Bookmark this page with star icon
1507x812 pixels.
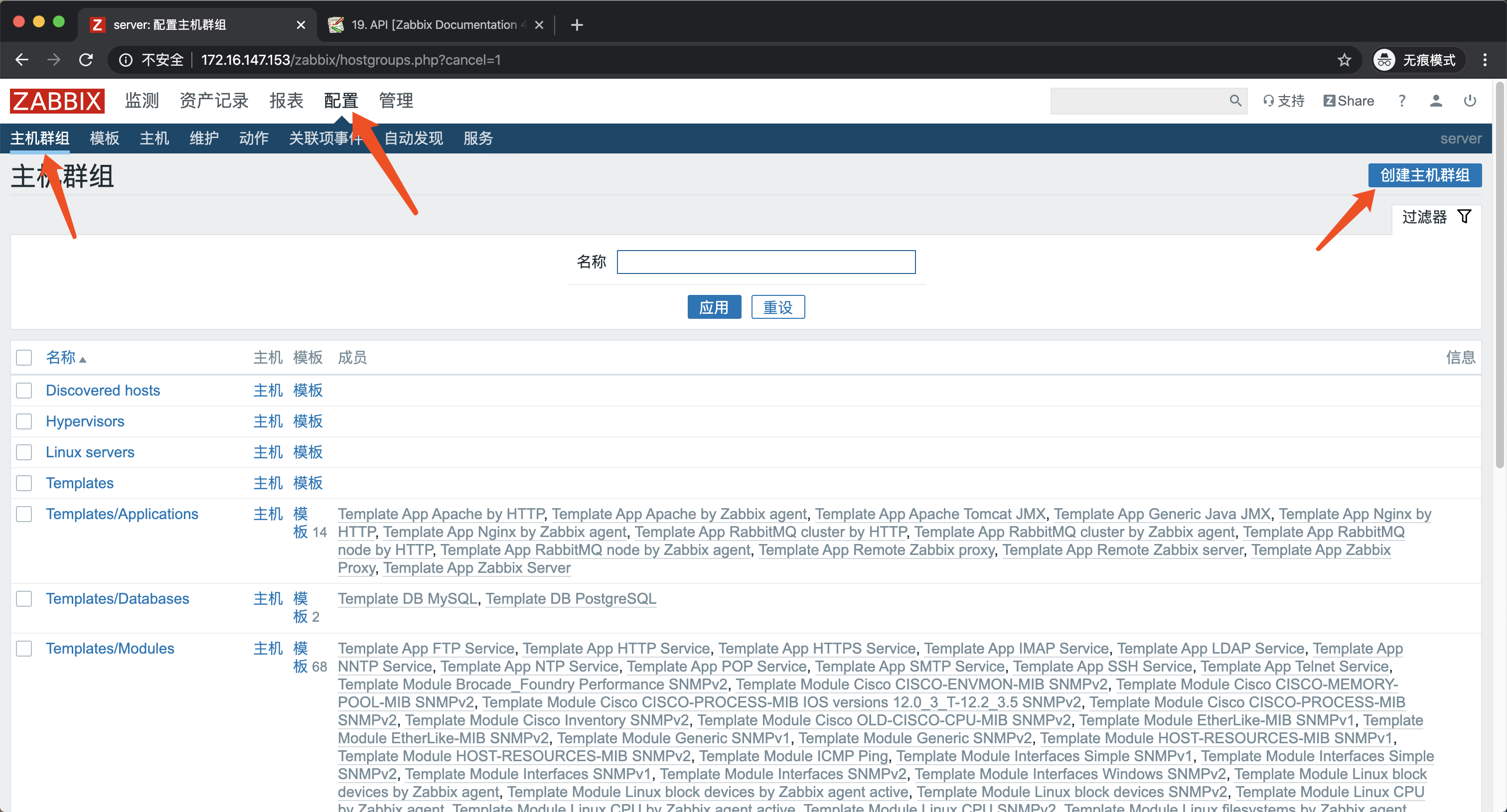(1344, 60)
